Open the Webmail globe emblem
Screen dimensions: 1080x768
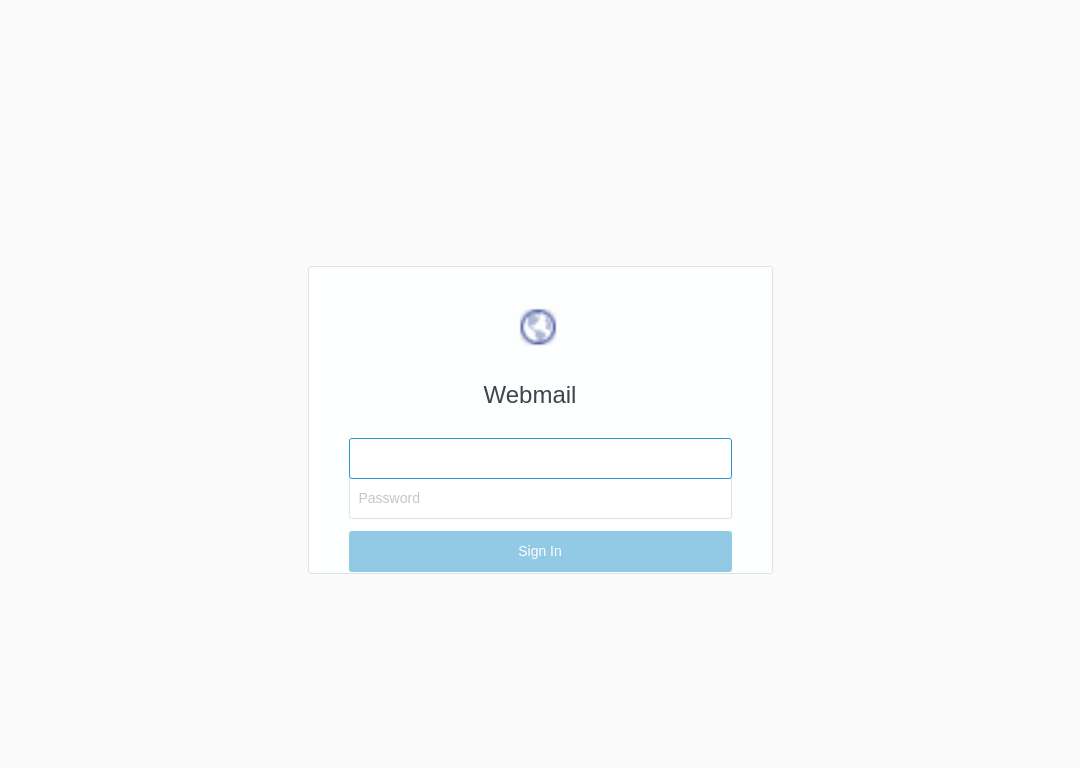click(x=538, y=326)
